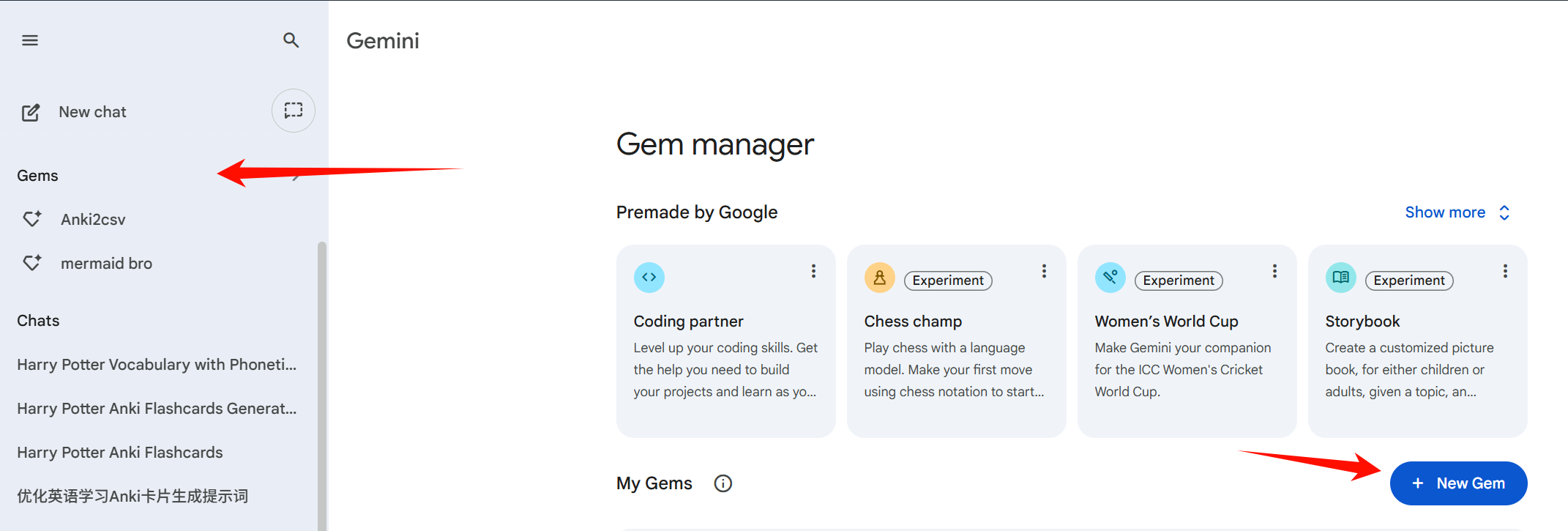Click the sidebar vertical scrollbar
This screenshot has width=1568, height=531.
coord(321,381)
